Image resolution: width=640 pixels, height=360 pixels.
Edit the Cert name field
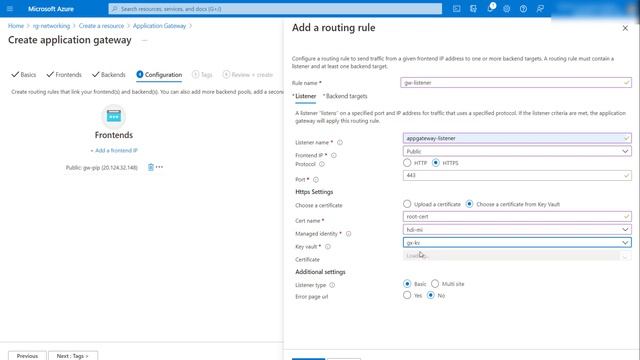point(517,217)
